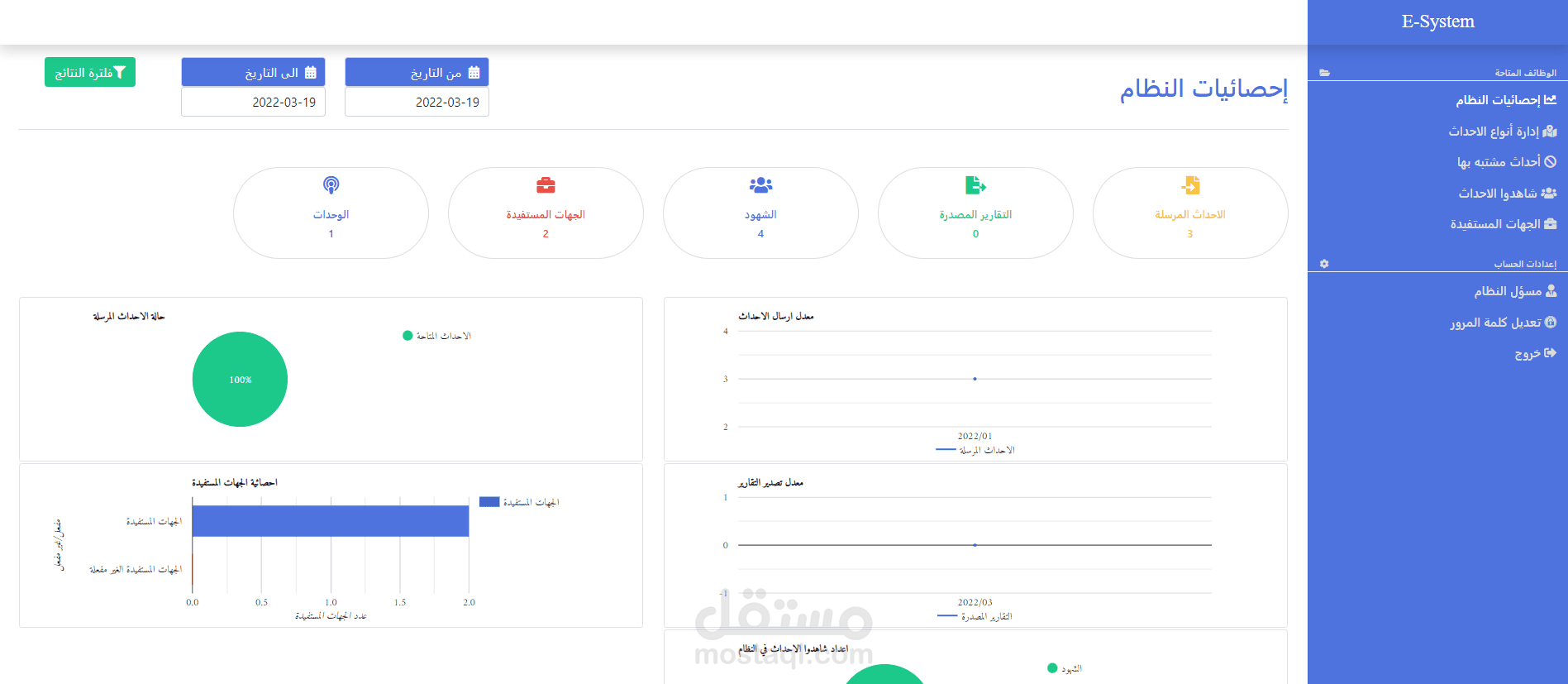This screenshot has width=1568, height=684.
Task: Click the احصائية الجهات المستفيدة chart title
Action: [235, 482]
